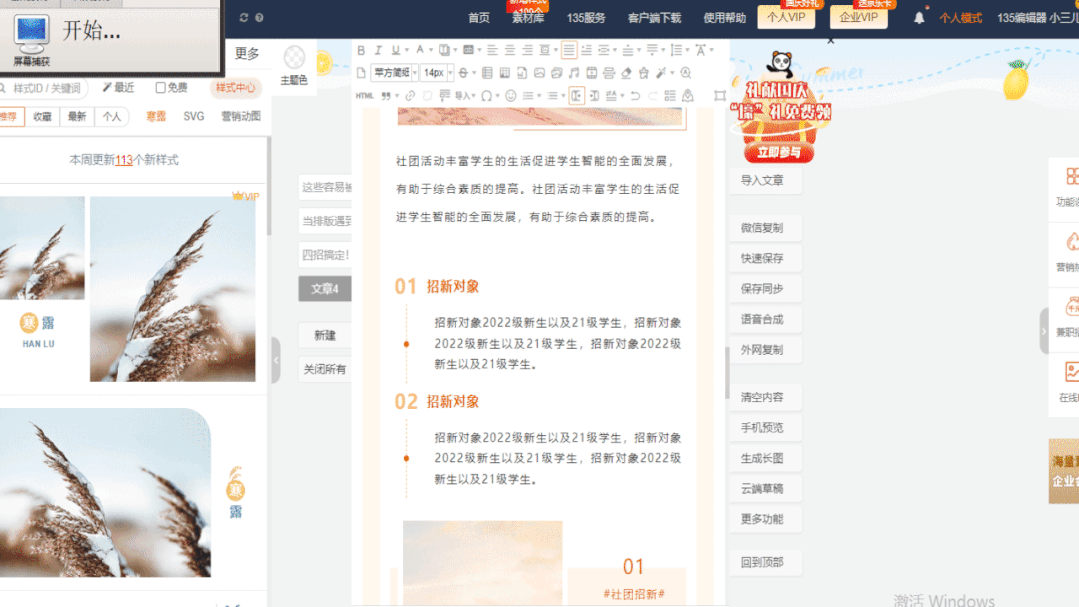Open the 使用帮助 help menu
The image size is (1079, 607).
[x=723, y=17]
